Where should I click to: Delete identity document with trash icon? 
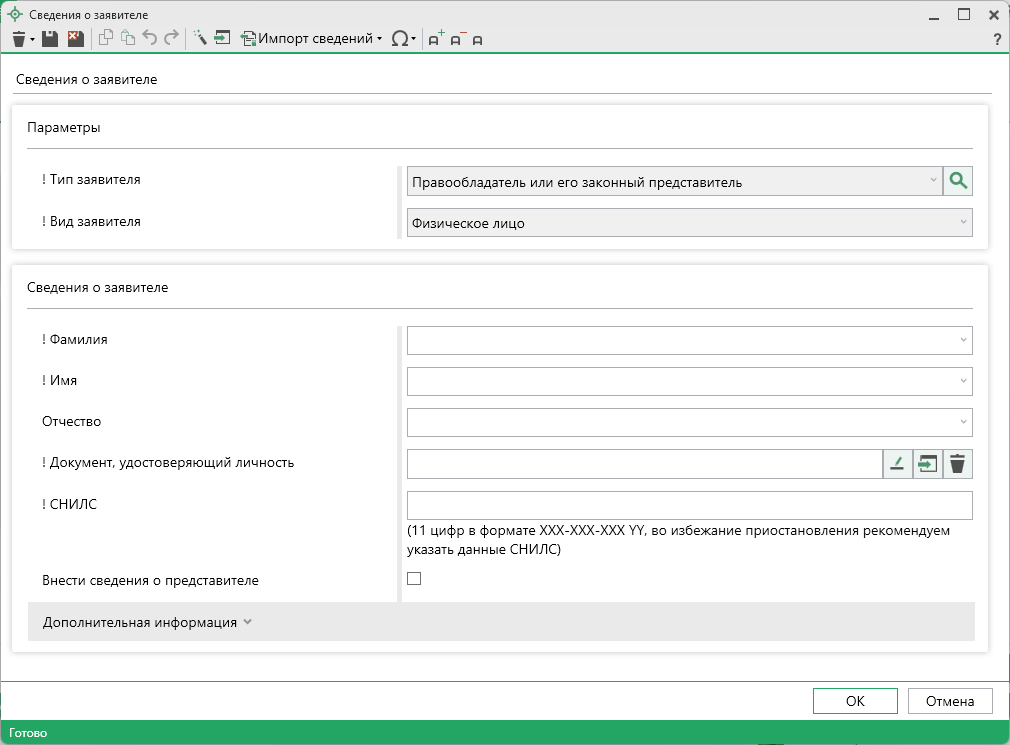point(957,464)
